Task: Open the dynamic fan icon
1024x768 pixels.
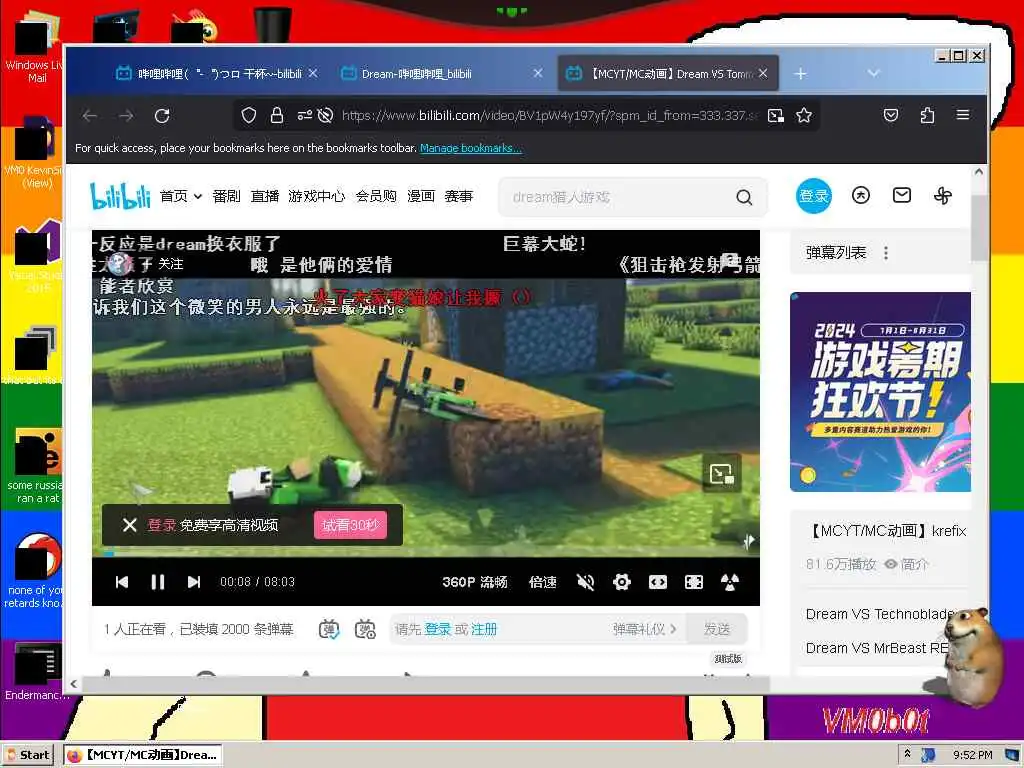Action: (942, 195)
